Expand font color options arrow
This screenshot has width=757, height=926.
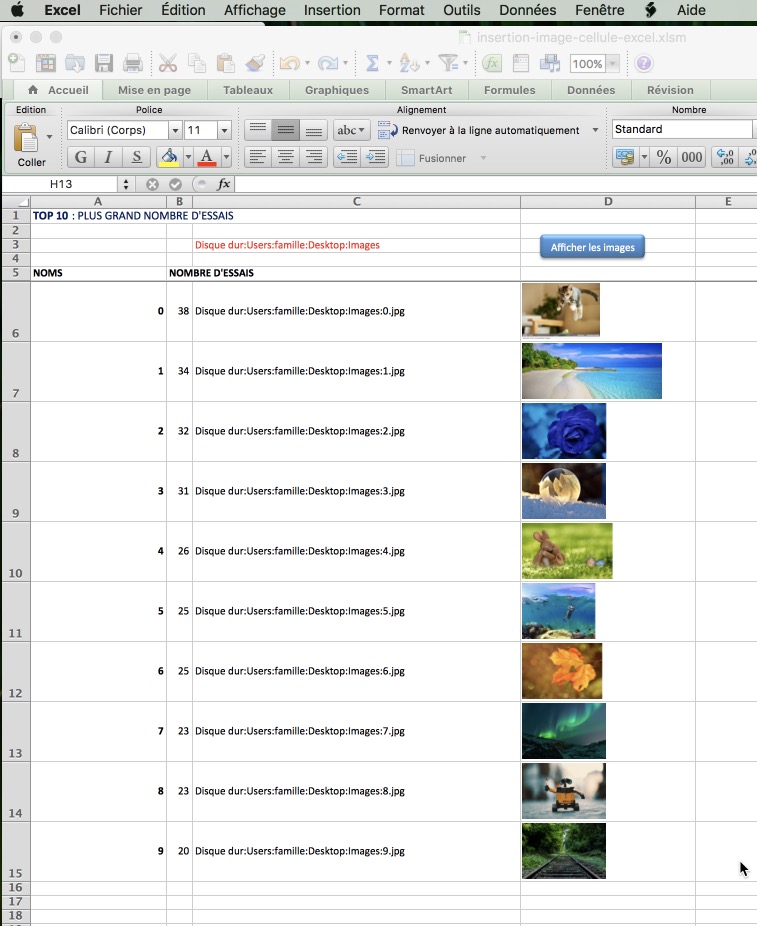click(x=226, y=157)
